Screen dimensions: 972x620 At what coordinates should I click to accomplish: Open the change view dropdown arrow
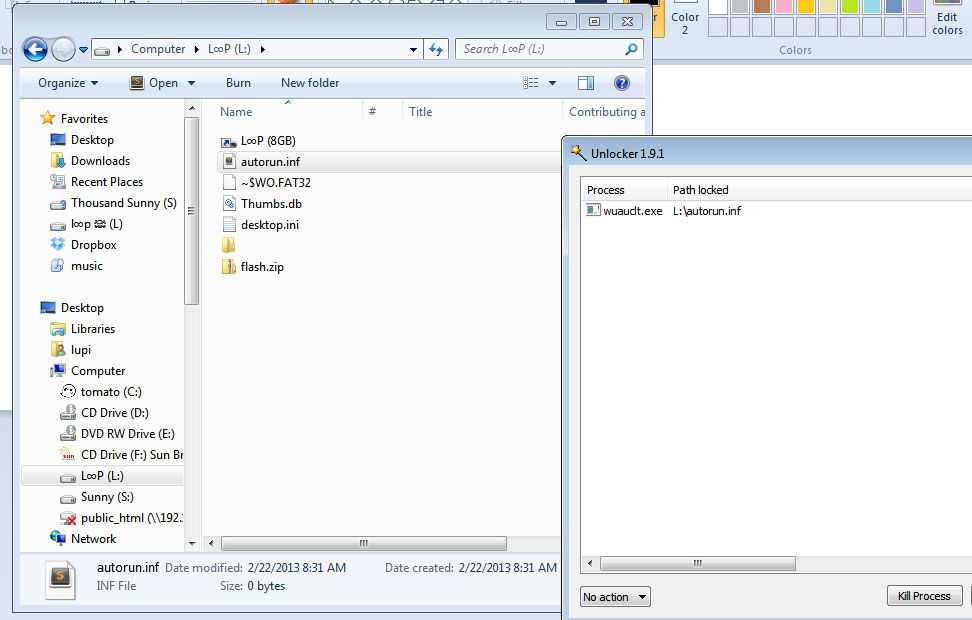(552, 83)
